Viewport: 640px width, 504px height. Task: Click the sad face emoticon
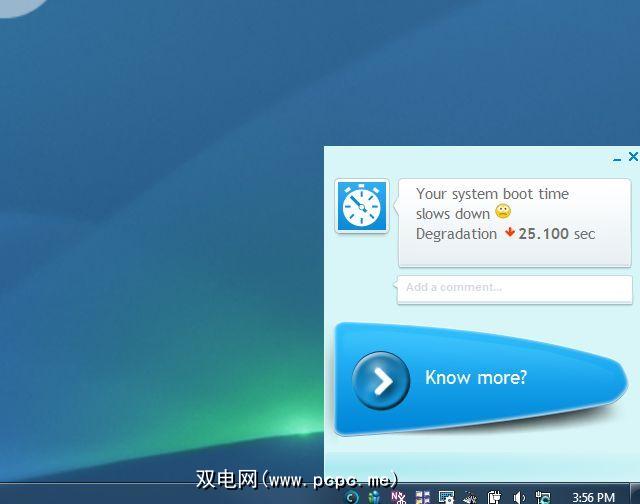503,211
